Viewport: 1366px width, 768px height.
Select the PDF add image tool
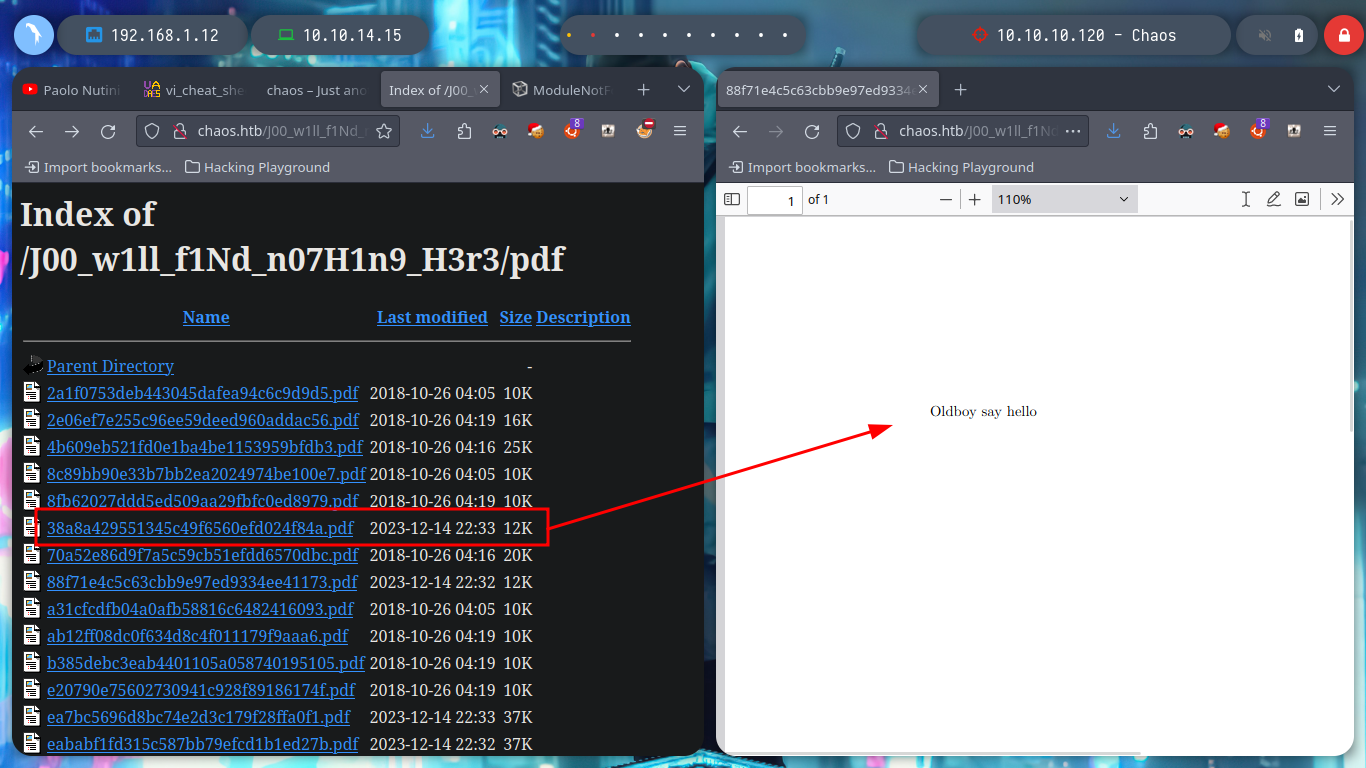[x=1302, y=199]
